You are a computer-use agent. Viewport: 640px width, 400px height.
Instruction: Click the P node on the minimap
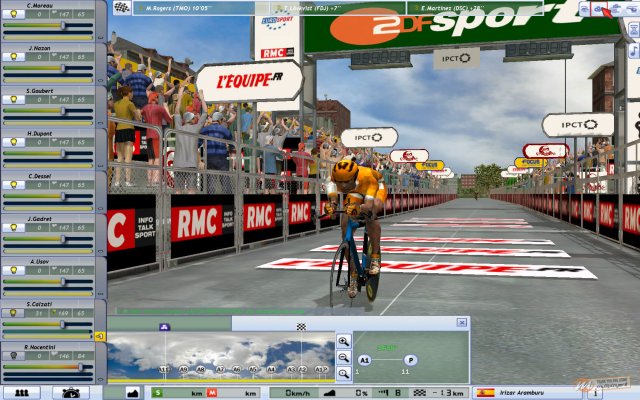pos(411,360)
